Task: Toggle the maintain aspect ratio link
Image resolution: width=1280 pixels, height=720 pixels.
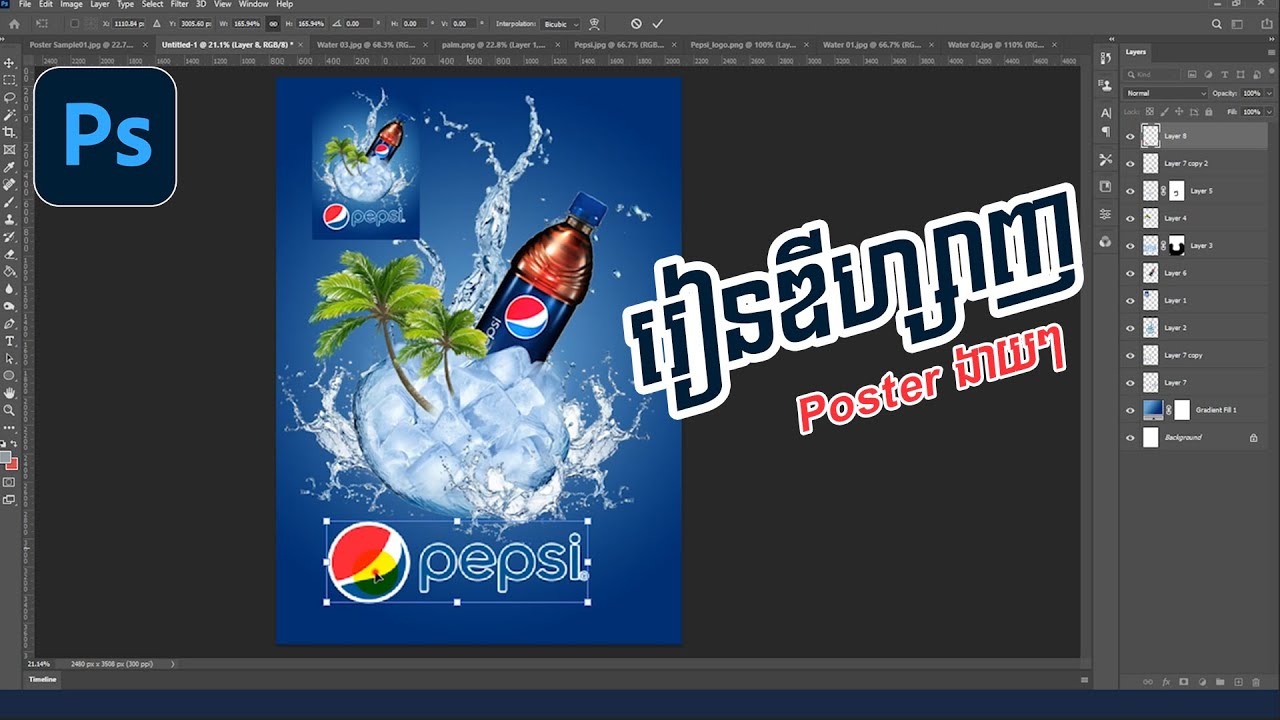Action: click(272, 23)
